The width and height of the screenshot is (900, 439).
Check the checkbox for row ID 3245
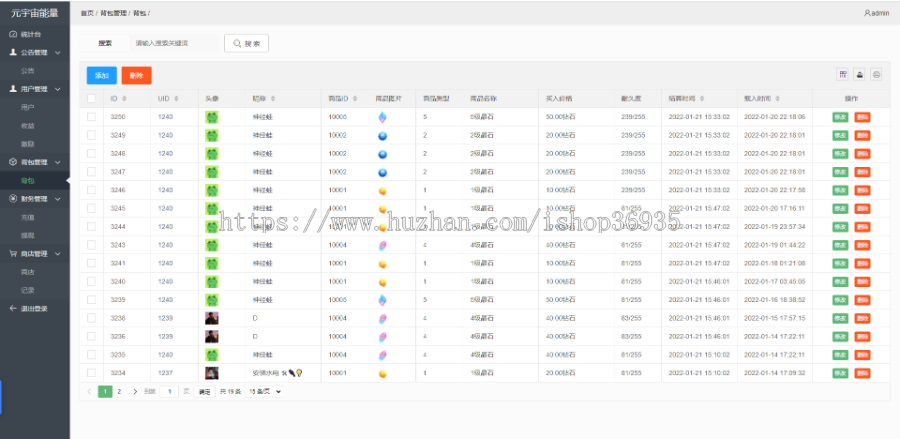point(91,208)
